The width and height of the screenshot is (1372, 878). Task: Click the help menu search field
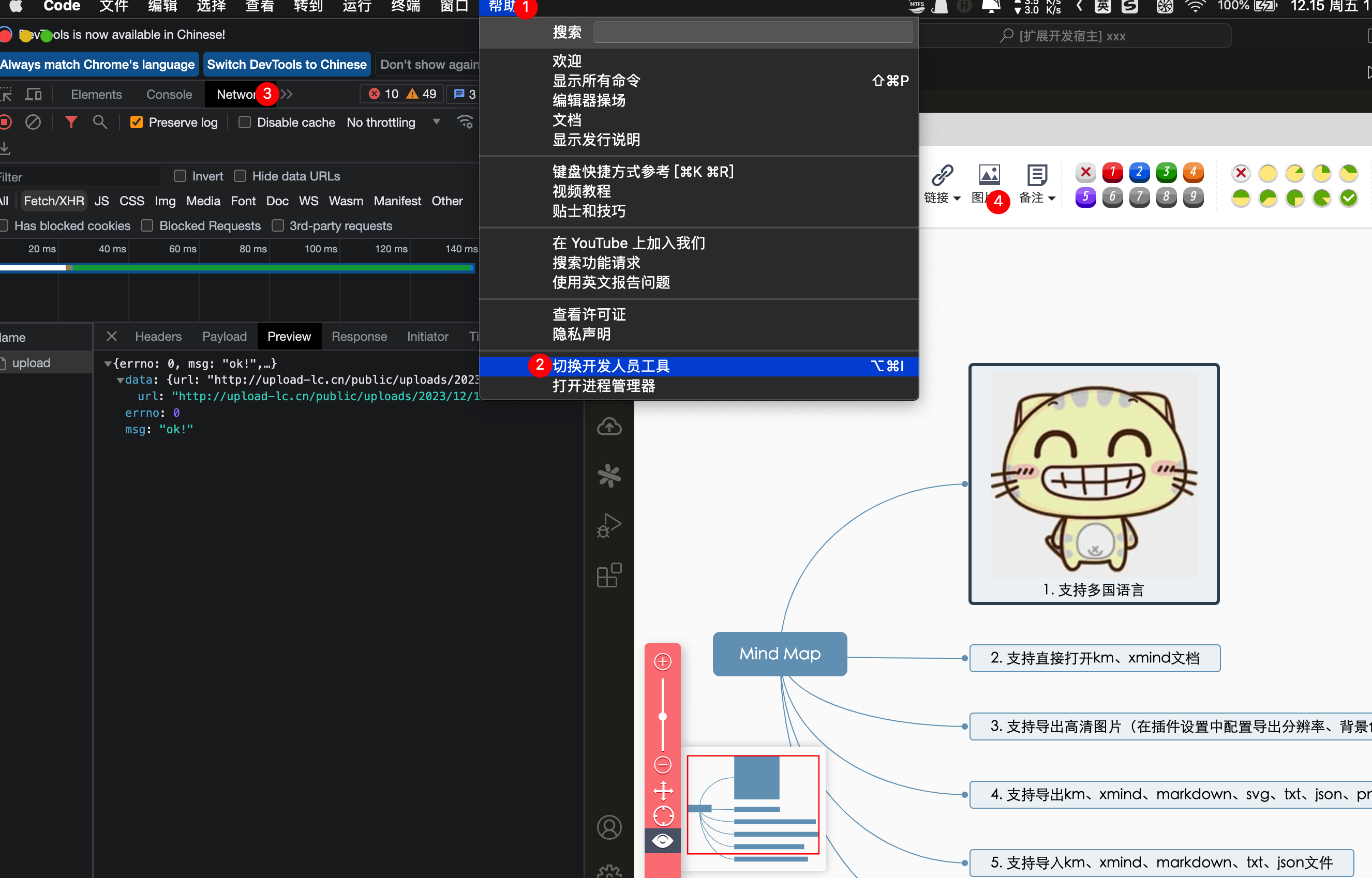click(x=752, y=32)
